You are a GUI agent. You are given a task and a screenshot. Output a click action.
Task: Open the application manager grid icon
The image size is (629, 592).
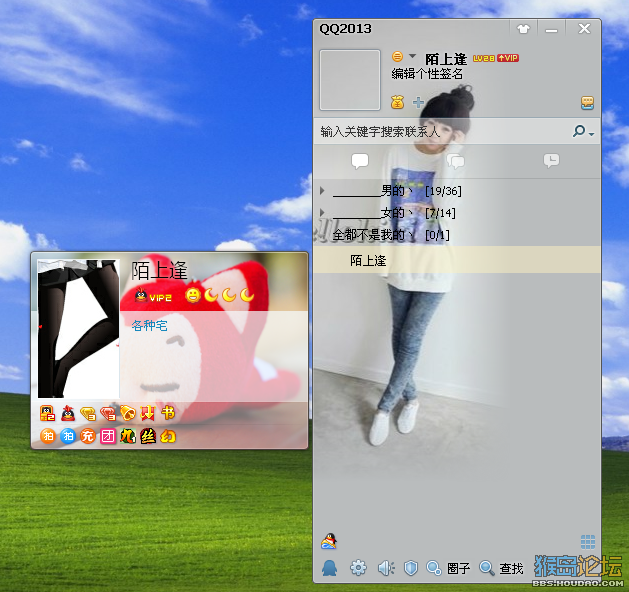point(588,542)
